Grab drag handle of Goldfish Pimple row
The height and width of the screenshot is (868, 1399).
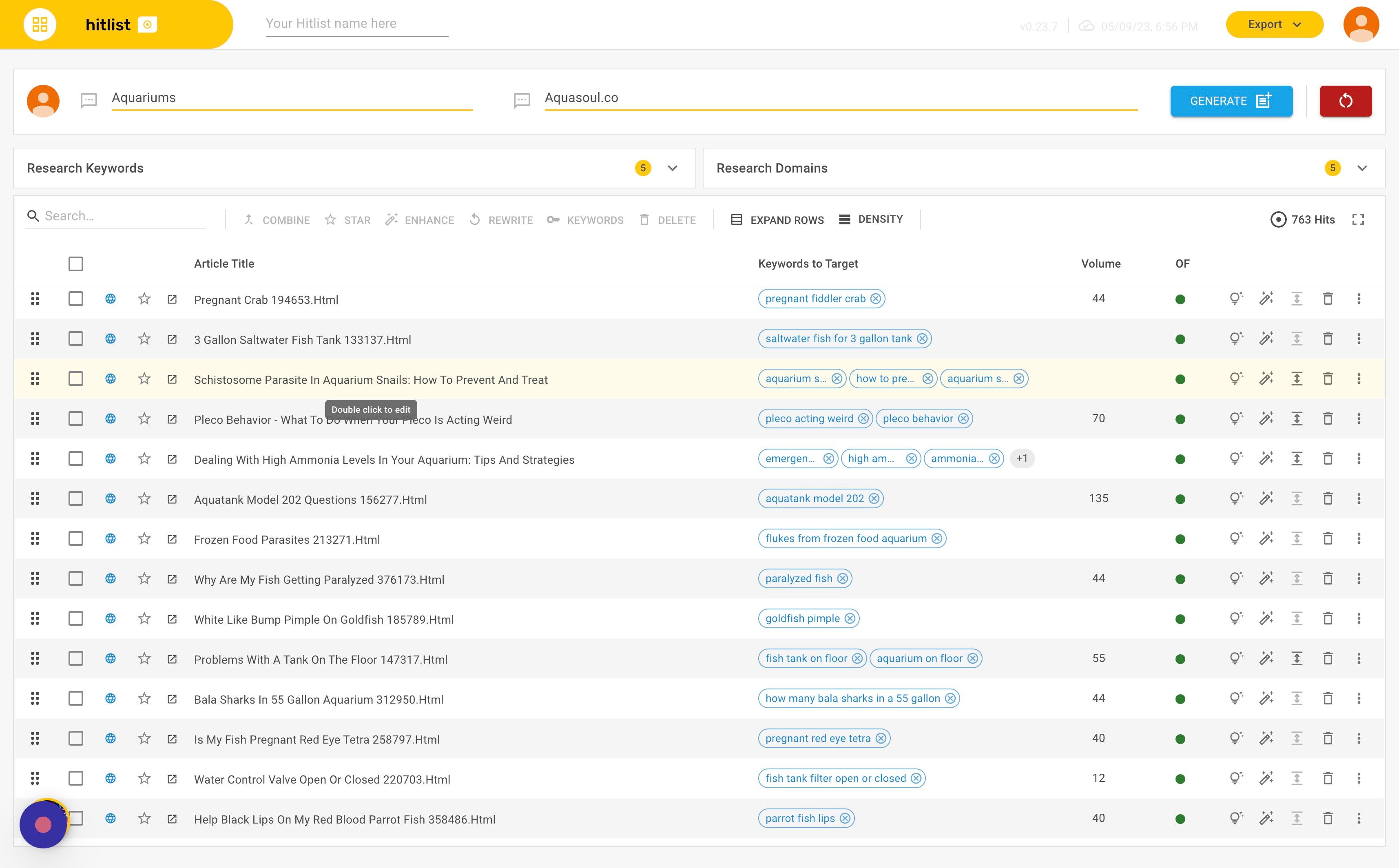[35, 618]
